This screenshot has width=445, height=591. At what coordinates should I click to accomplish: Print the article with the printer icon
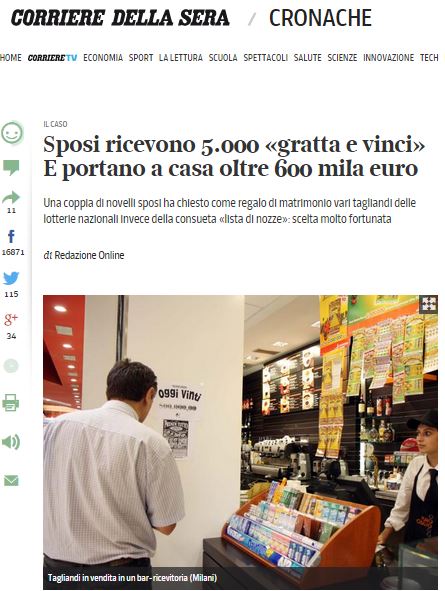11,403
